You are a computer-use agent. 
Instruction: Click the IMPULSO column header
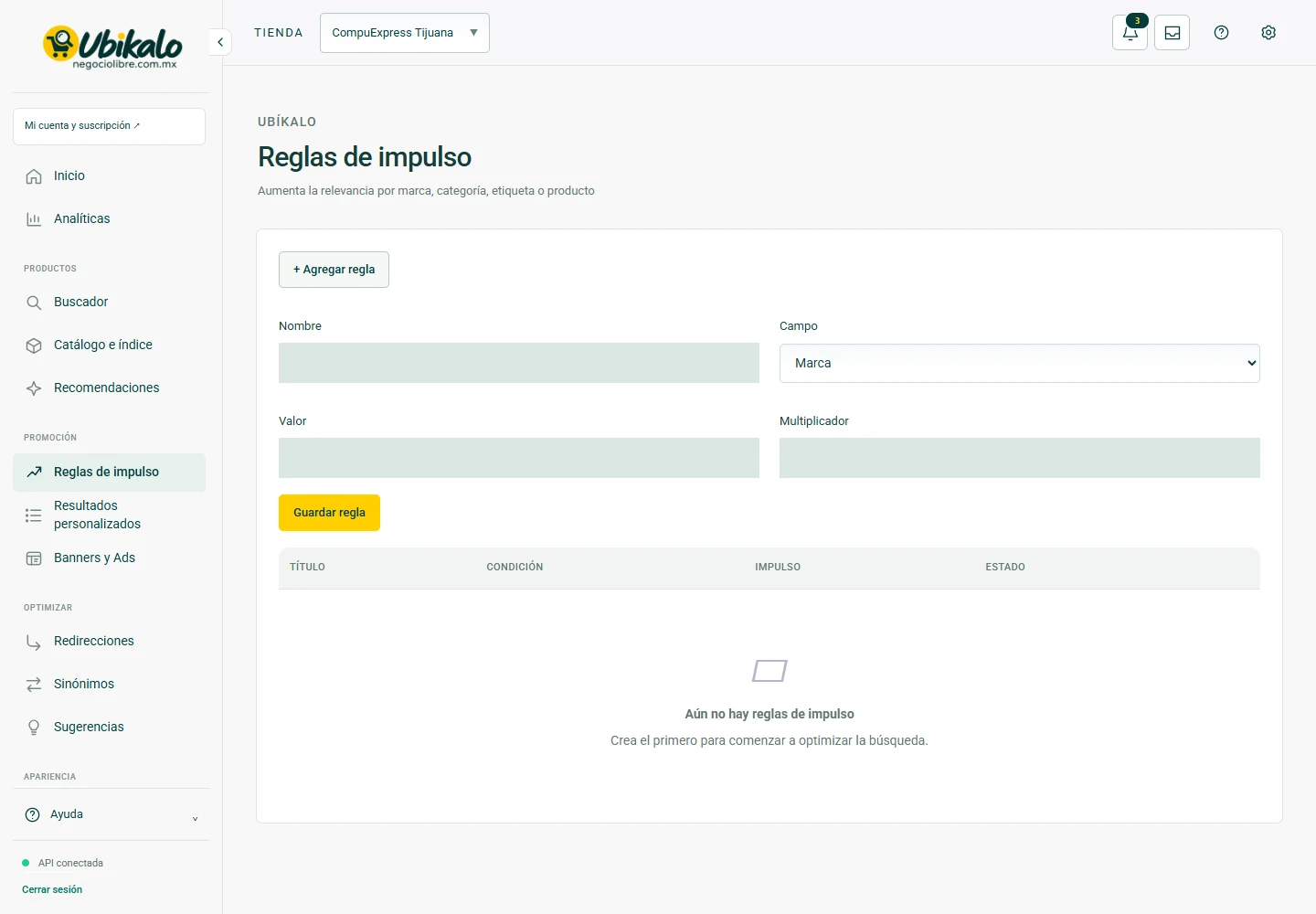click(778, 568)
